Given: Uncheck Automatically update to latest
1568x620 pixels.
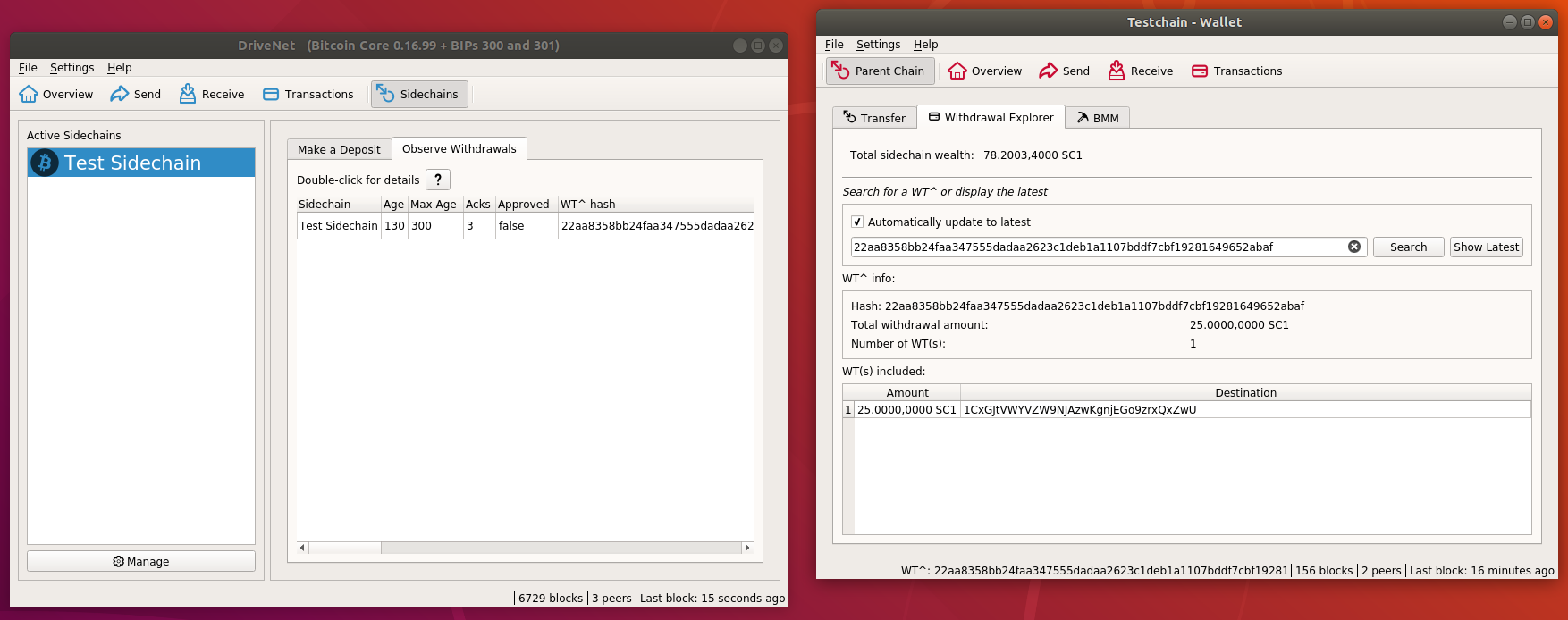Looking at the screenshot, I should click(857, 222).
